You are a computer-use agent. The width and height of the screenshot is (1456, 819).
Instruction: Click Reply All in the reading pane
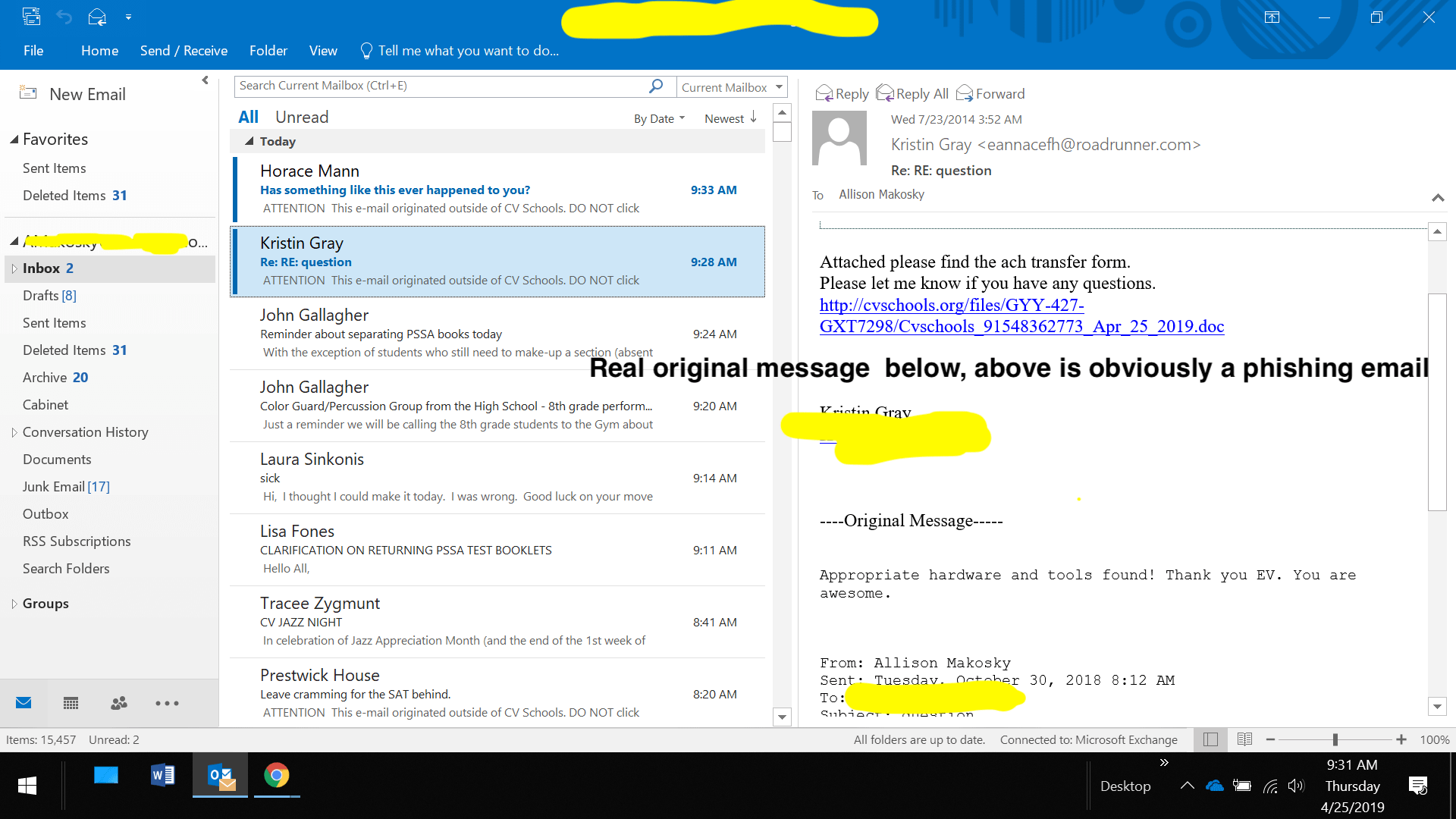coord(912,93)
